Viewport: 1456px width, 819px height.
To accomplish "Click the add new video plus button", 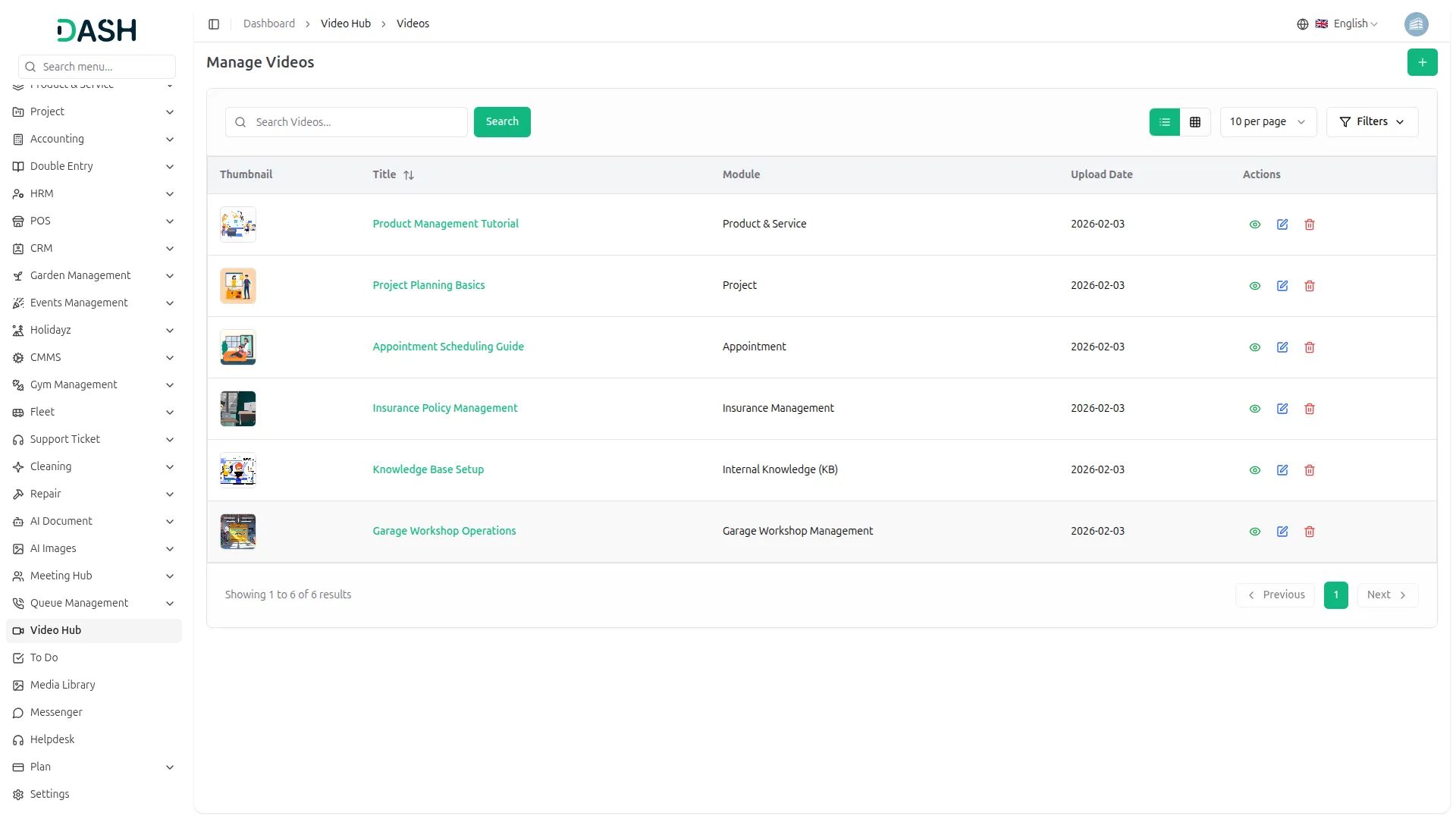I will 1422,62.
